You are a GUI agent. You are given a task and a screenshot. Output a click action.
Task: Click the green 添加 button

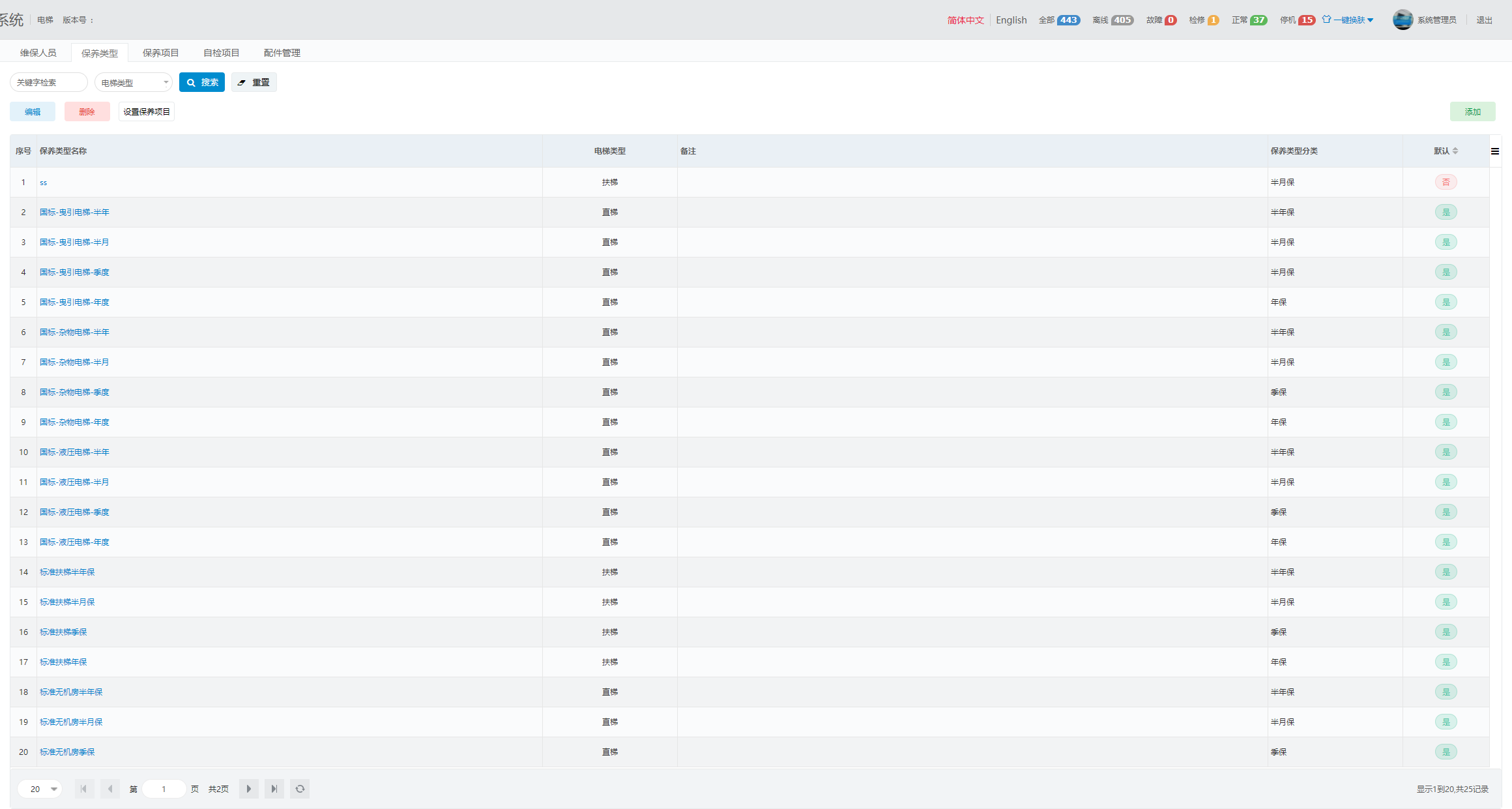click(x=1472, y=111)
